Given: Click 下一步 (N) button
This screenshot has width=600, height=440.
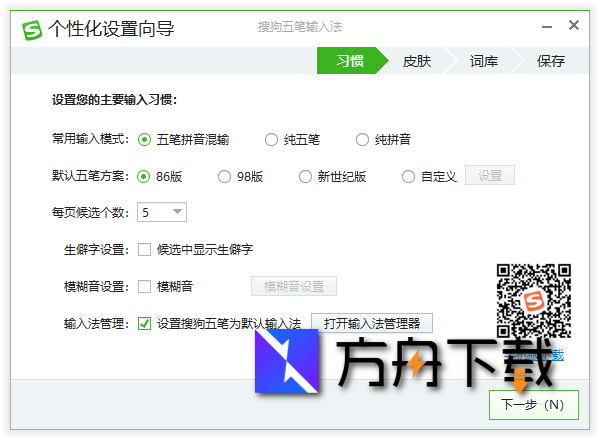Looking at the screenshot, I should (534, 405).
